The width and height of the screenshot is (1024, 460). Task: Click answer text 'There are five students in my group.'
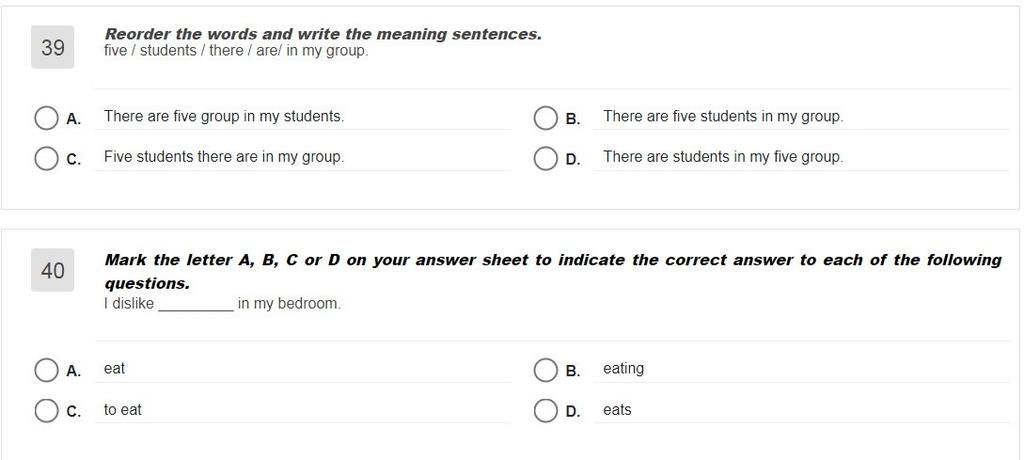[x=723, y=116]
